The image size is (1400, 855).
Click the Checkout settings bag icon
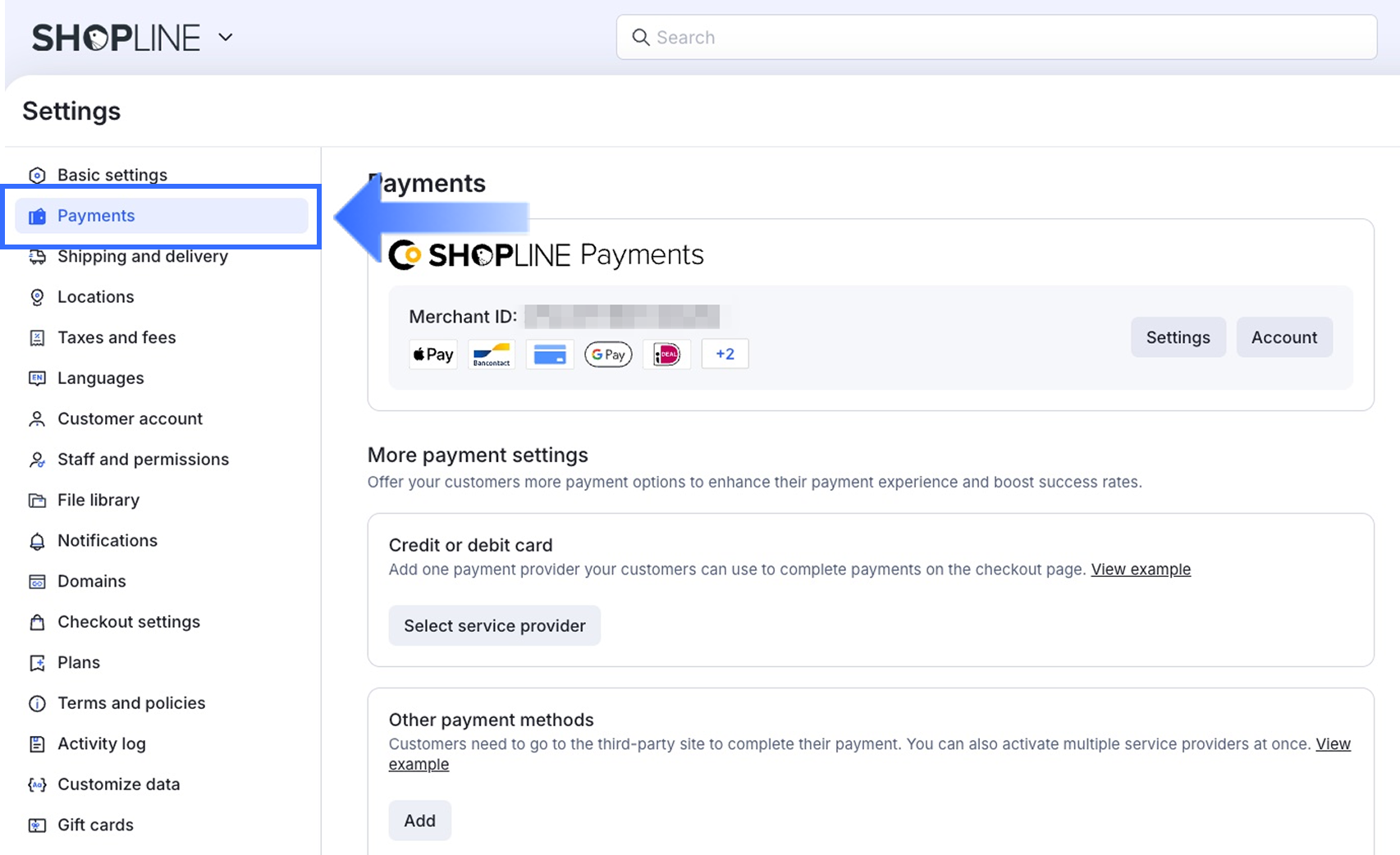(x=37, y=622)
